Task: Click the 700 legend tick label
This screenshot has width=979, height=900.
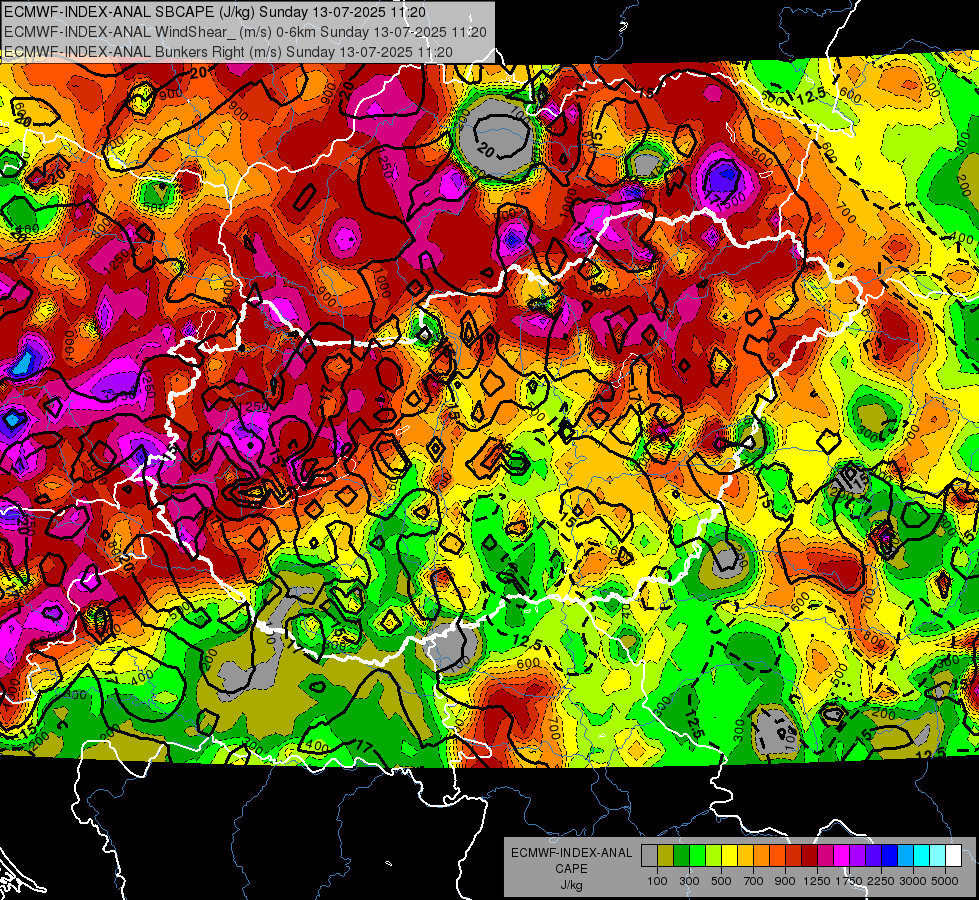Action: [754, 881]
